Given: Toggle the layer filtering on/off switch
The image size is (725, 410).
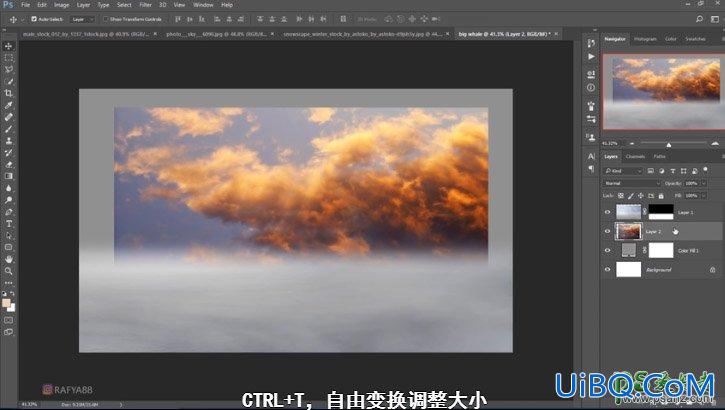Looking at the screenshot, I should pos(705,170).
